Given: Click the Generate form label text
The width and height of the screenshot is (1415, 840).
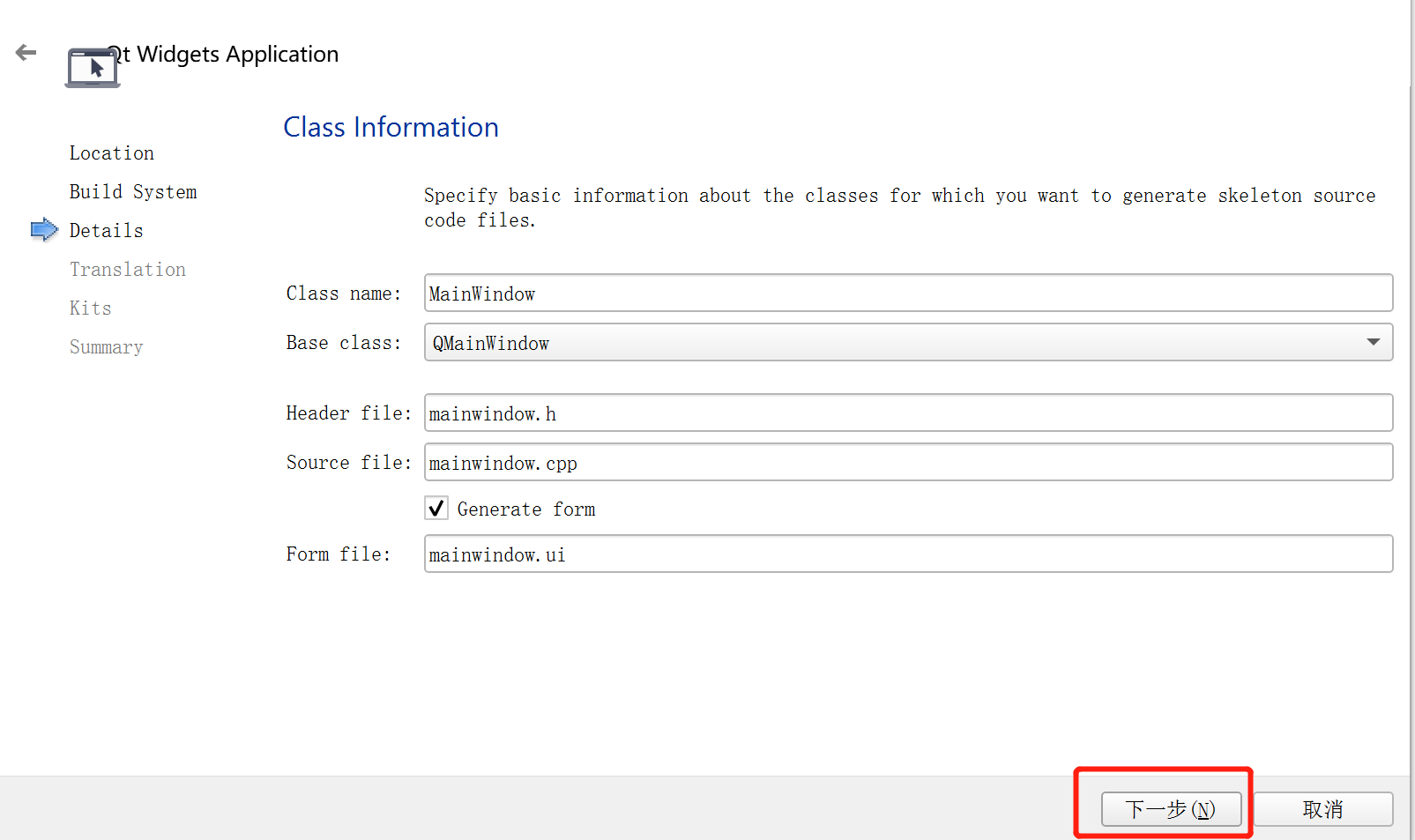Looking at the screenshot, I should [526, 509].
